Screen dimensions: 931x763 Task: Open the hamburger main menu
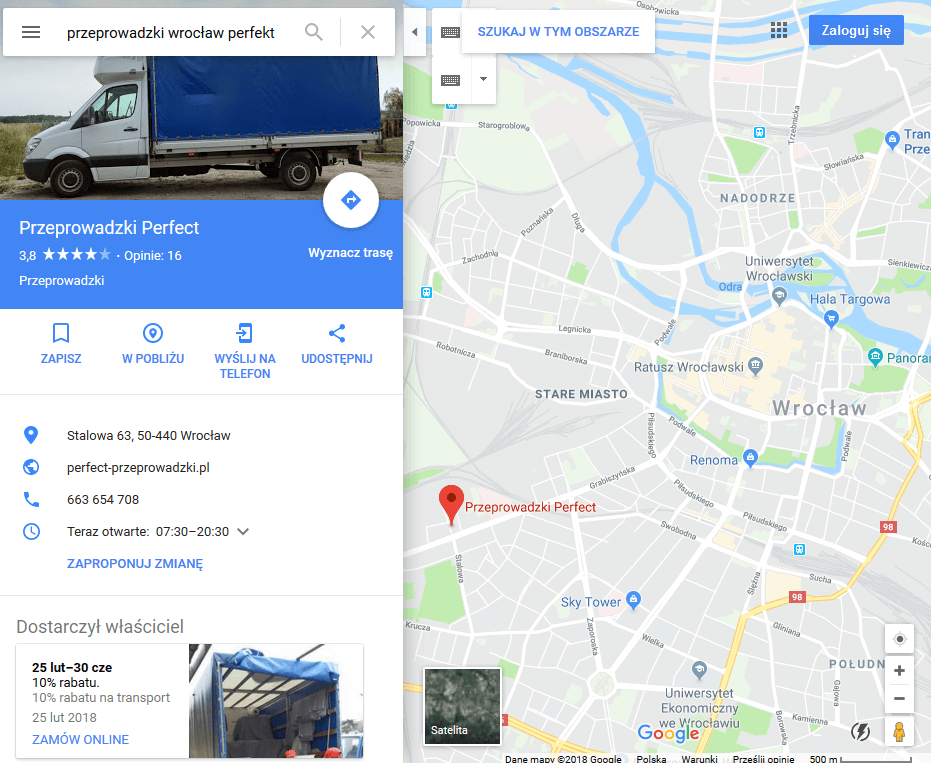click(31, 32)
